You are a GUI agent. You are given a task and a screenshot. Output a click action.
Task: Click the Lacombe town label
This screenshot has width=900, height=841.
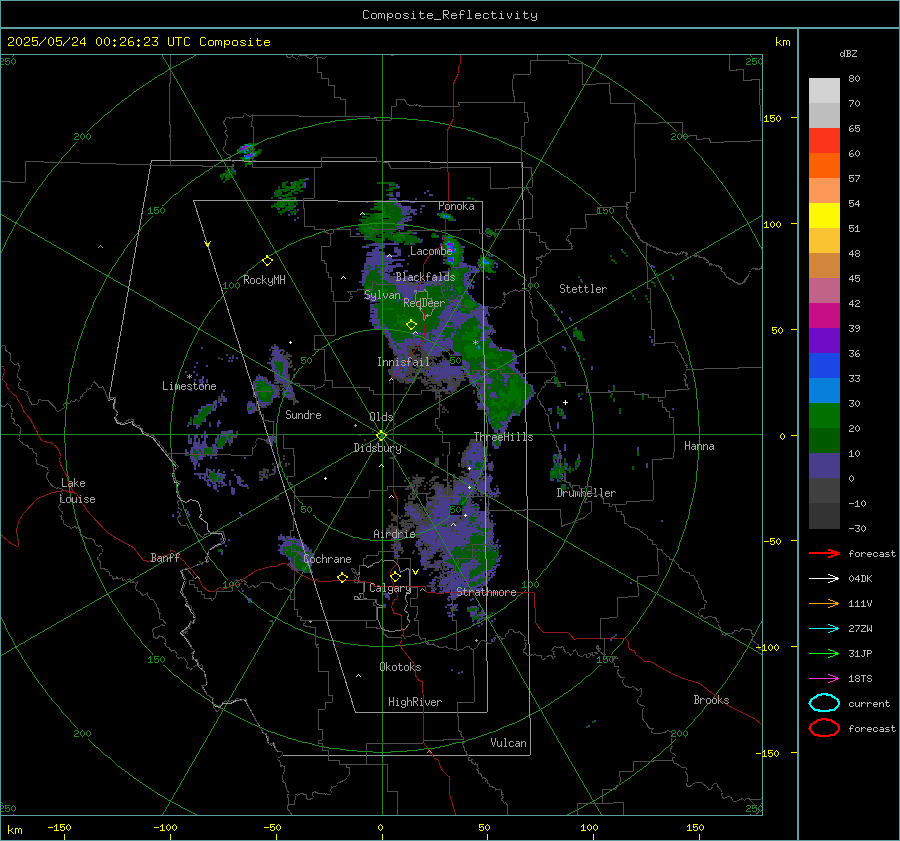[431, 251]
